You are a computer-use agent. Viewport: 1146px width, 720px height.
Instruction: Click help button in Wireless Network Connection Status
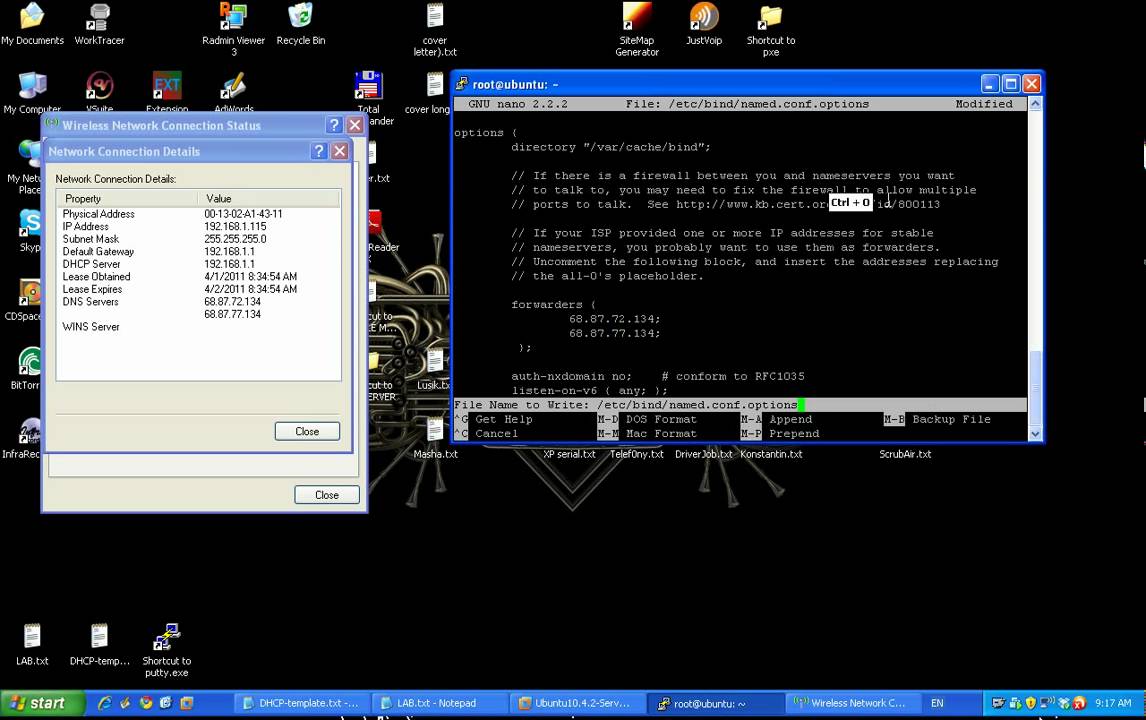[x=334, y=125]
